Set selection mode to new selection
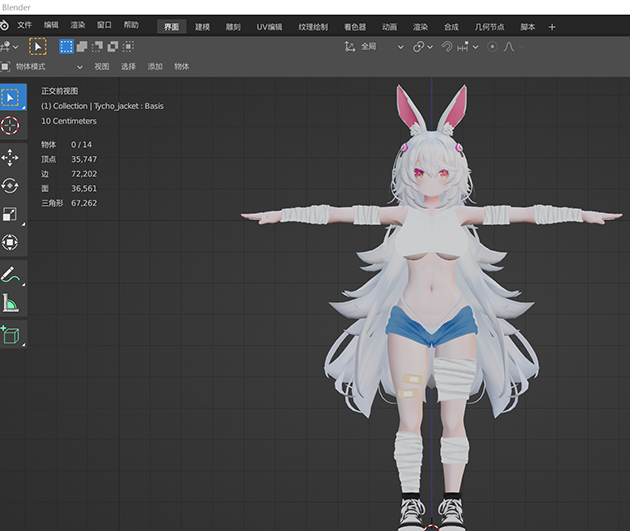The height and width of the screenshot is (531, 630). (x=66, y=47)
